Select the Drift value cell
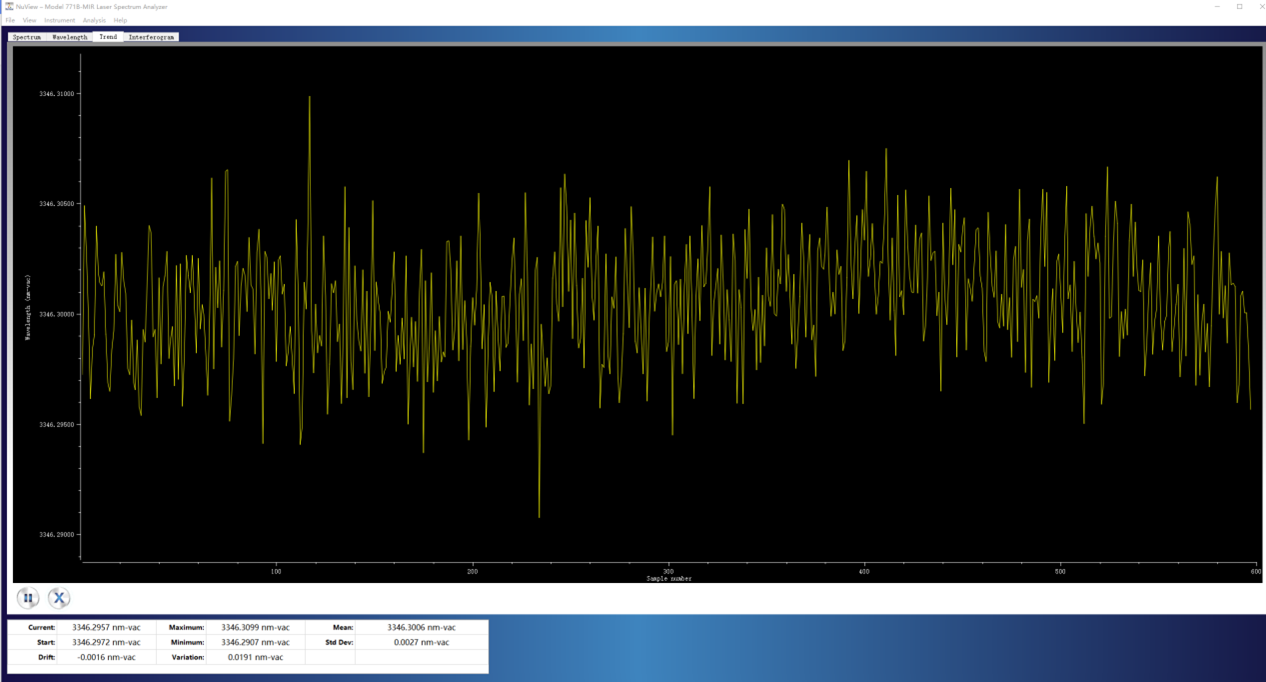Viewport: 1266px width, 682px height. point(106,657)
